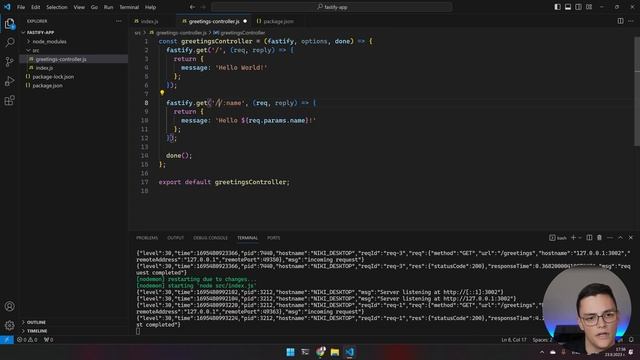Go forward with the navigation arrow
Viewport: 640px width, 360px height.
[x=203, y=7]
